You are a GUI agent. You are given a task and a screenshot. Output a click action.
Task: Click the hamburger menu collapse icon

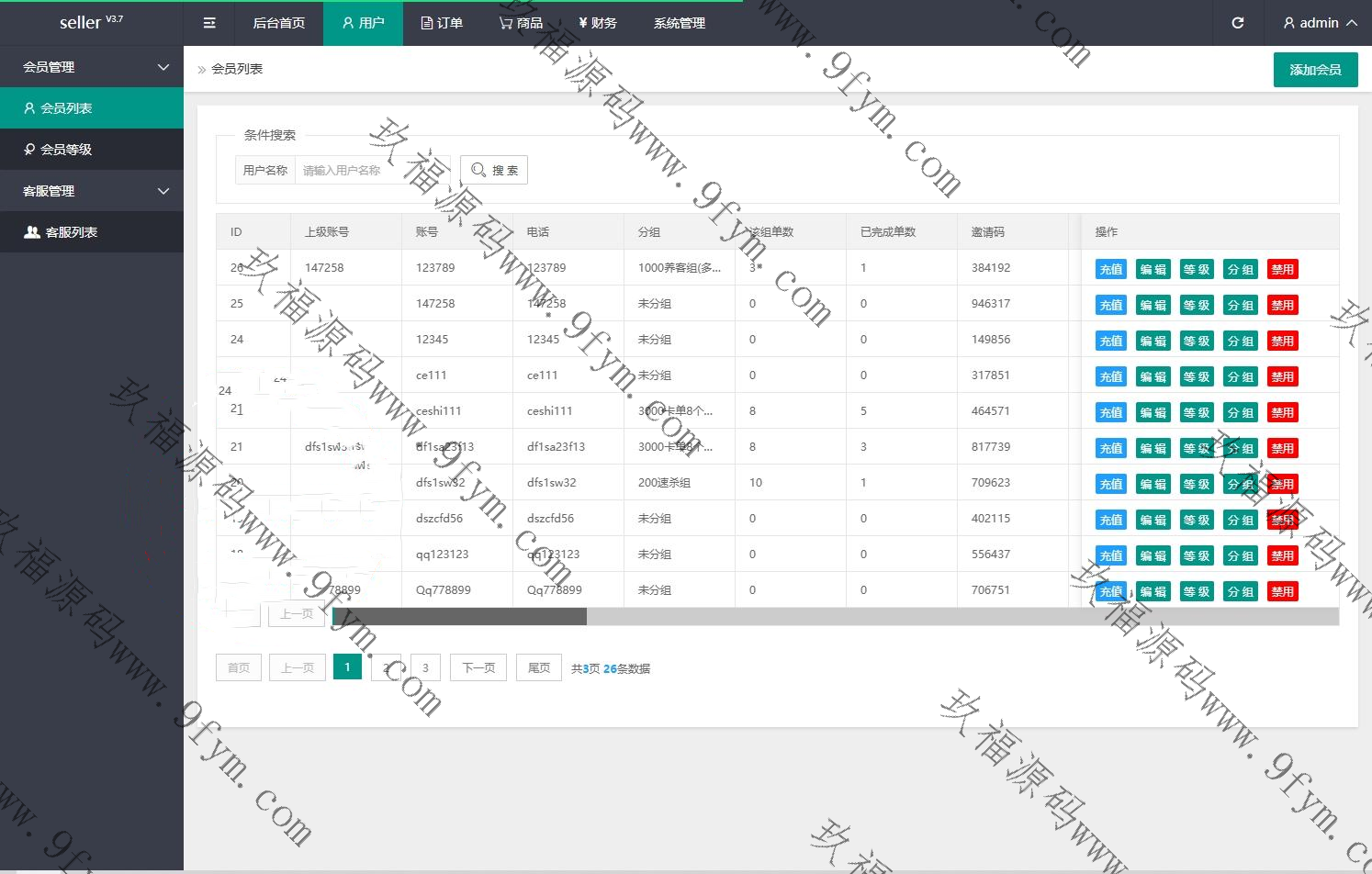click(x=209, y=23)
